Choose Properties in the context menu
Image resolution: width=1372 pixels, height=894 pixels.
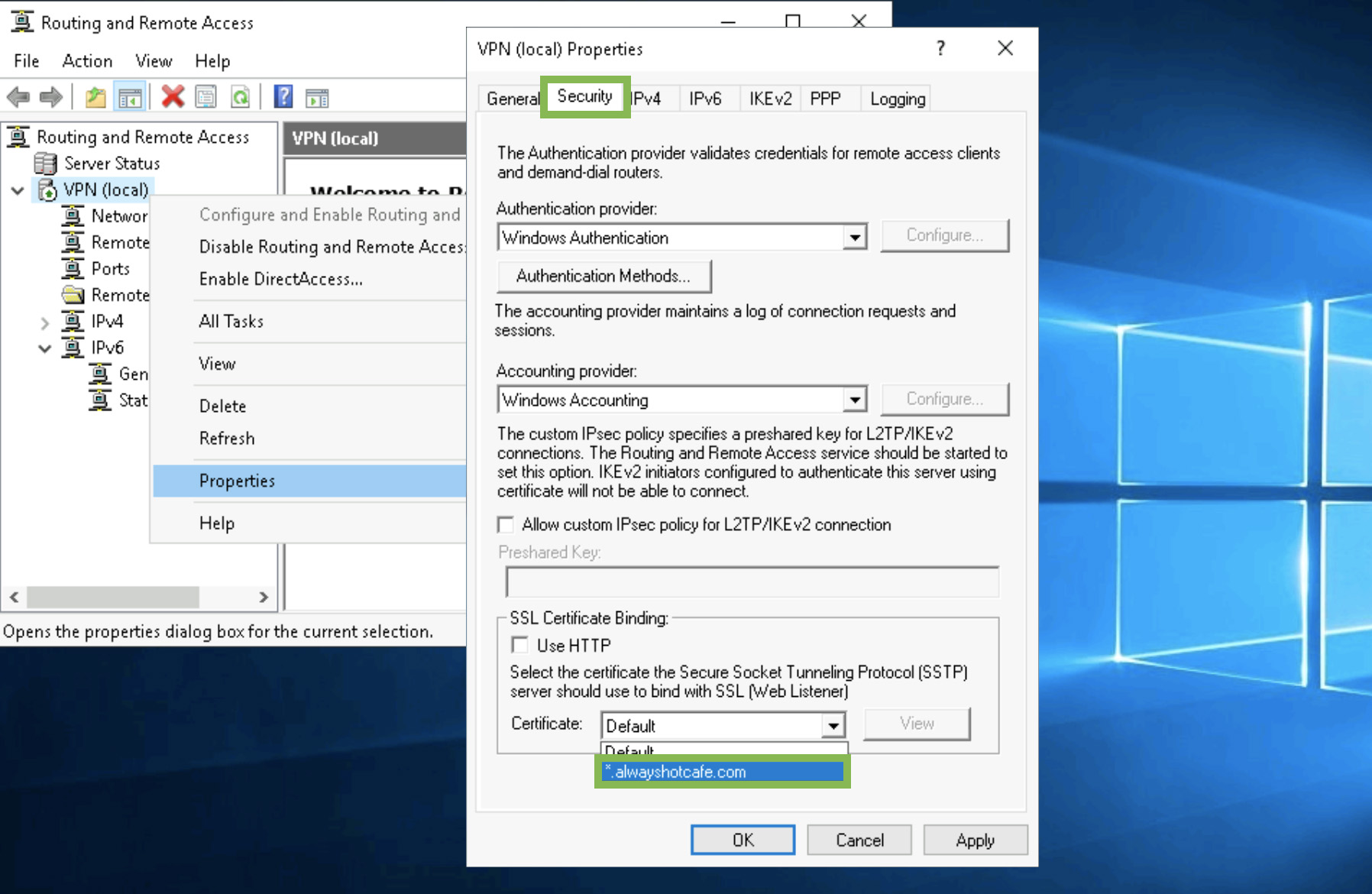pyautogui.click(x=309, y=481)
